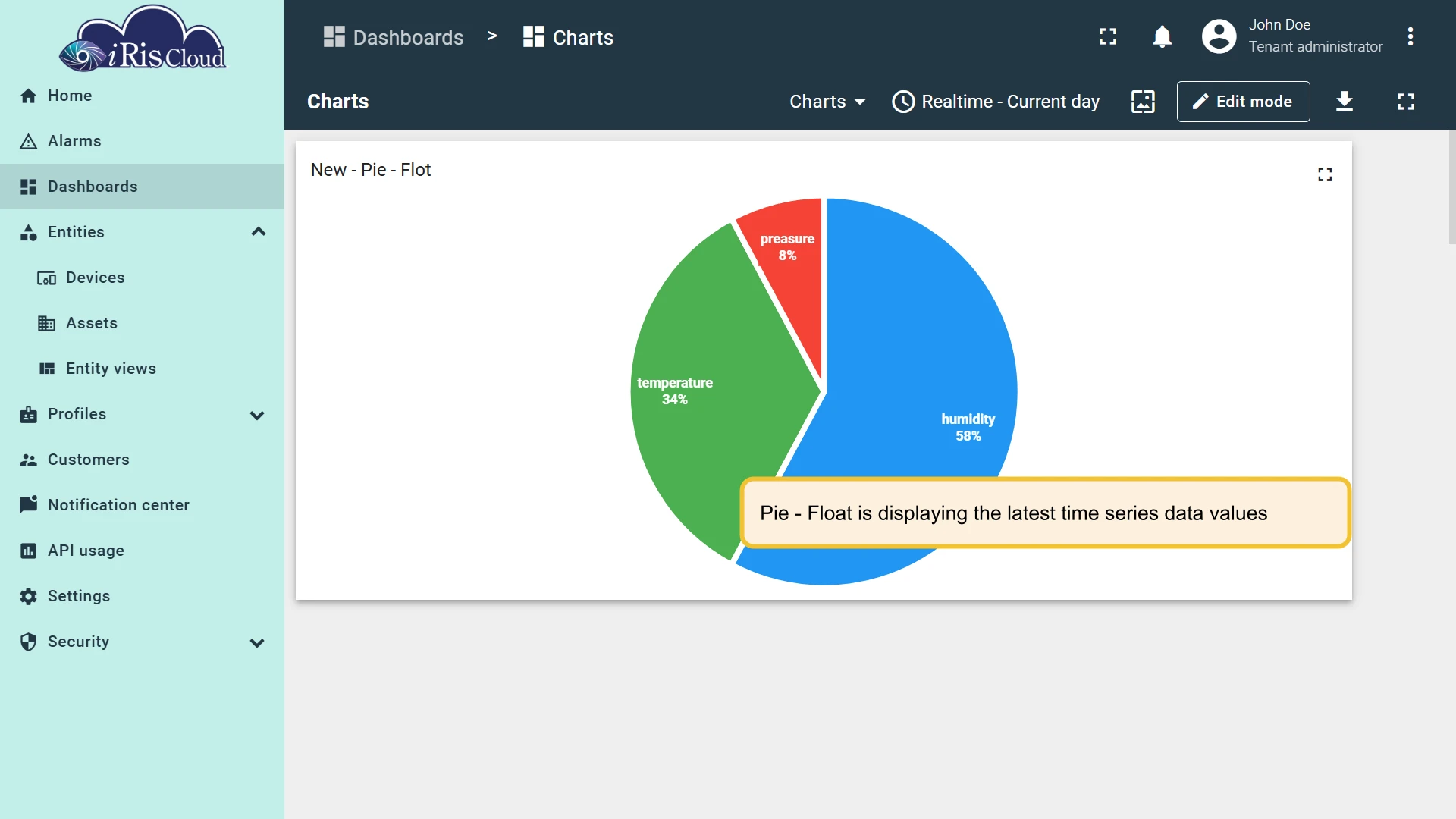
Task: Click the Devices icon
Action: [x=46, y=278]
